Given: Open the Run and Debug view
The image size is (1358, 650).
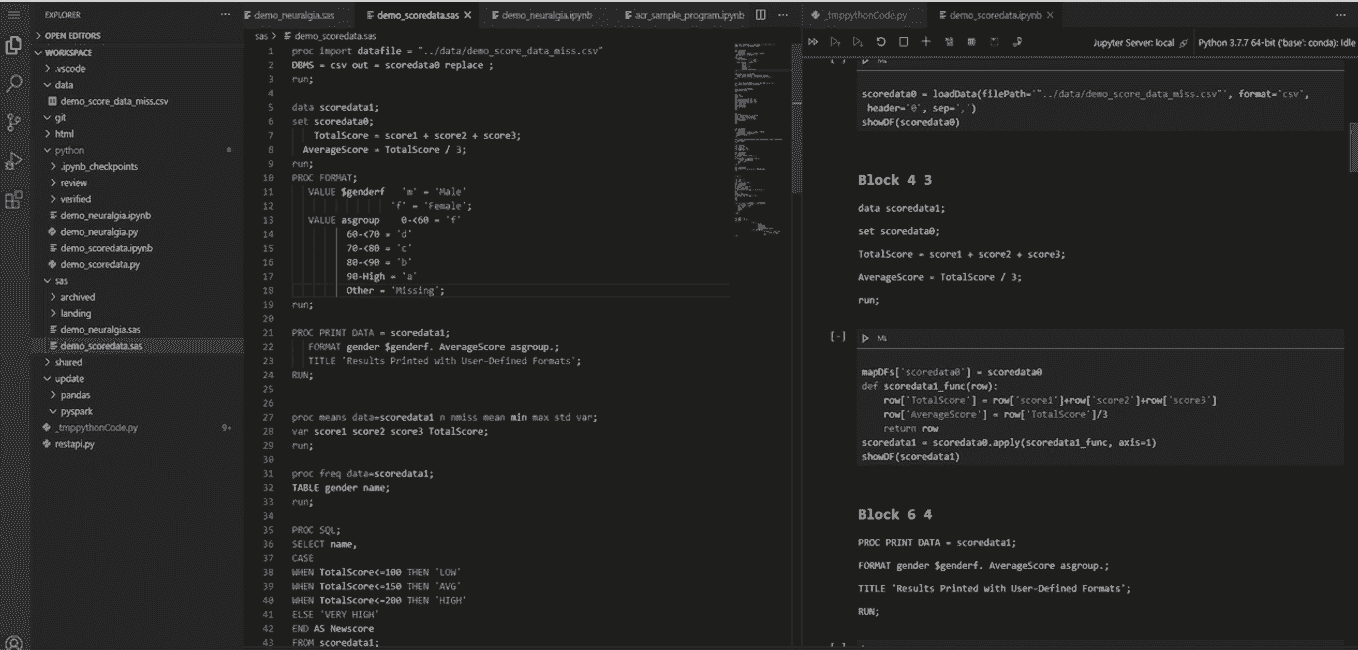Looking at the screenshot, I should tap(14, 161).
